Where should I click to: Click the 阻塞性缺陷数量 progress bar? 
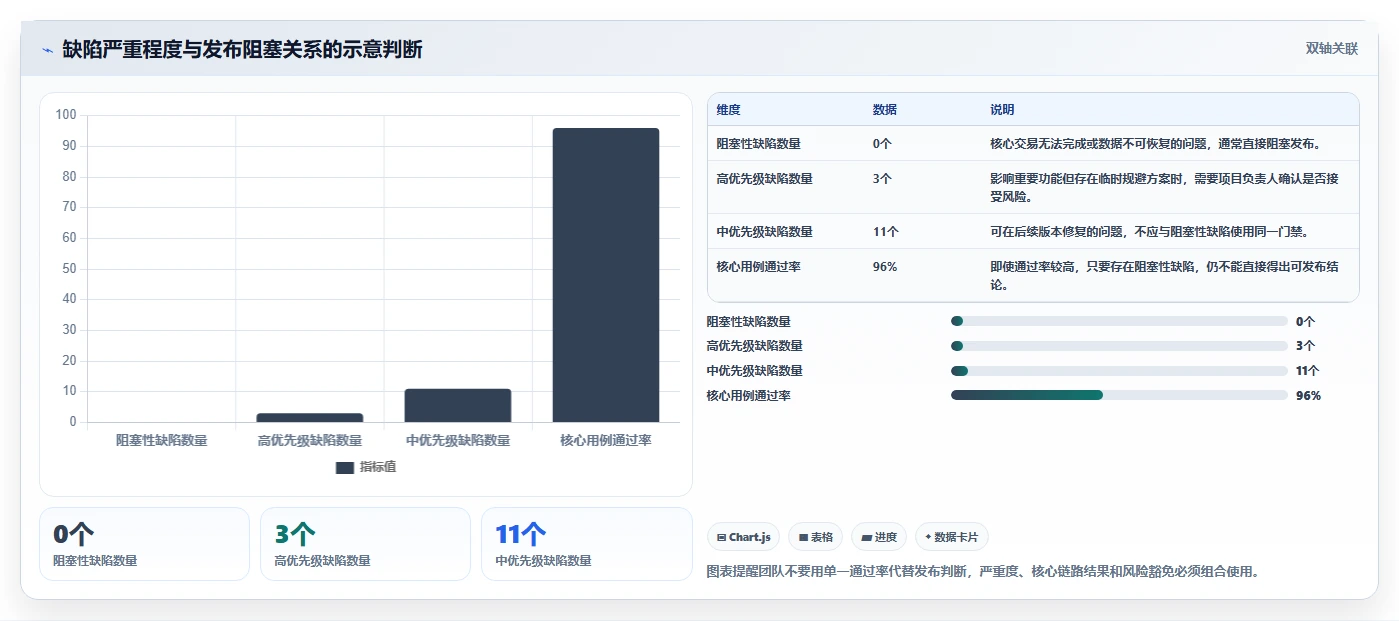coord(1119,321)
